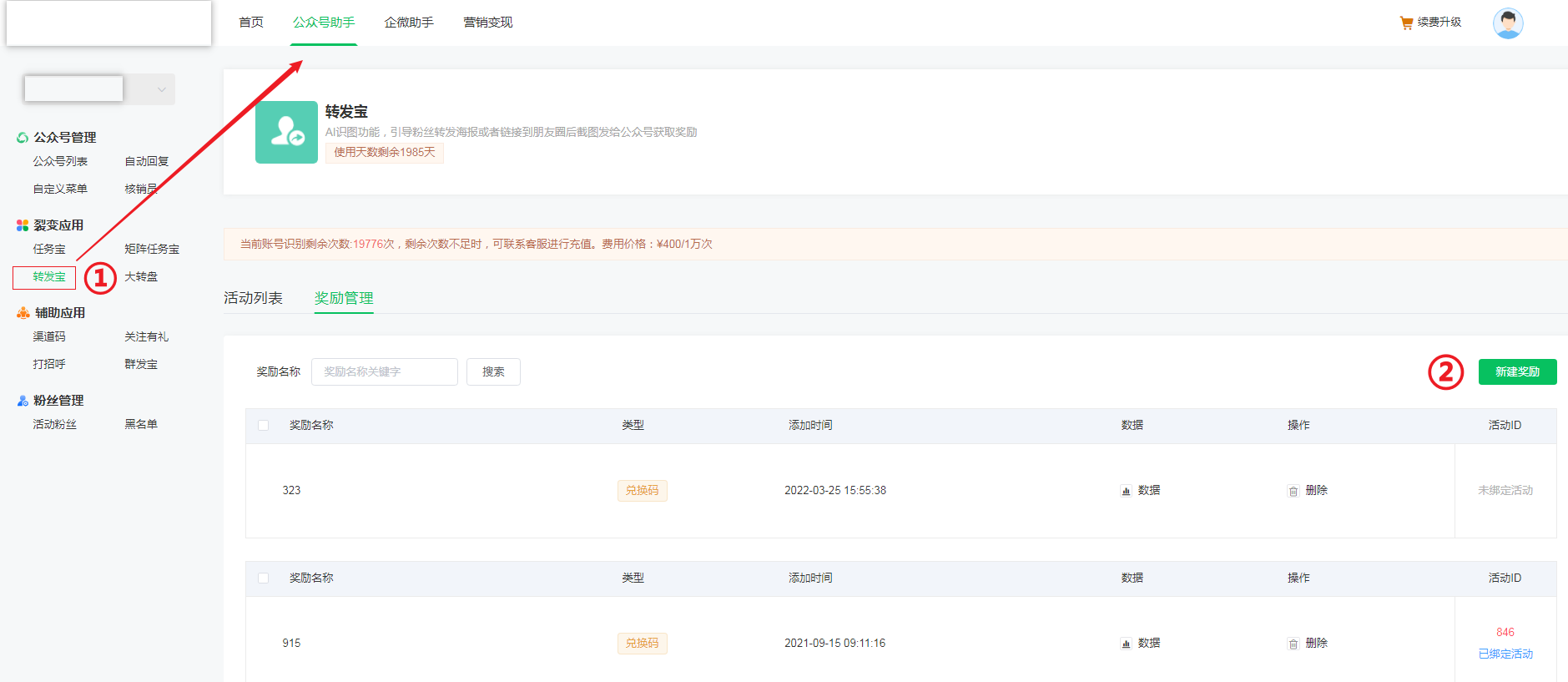Click 续费升级 link
The height and width of the screenshot is (682, 1568).
(1439, 23)
